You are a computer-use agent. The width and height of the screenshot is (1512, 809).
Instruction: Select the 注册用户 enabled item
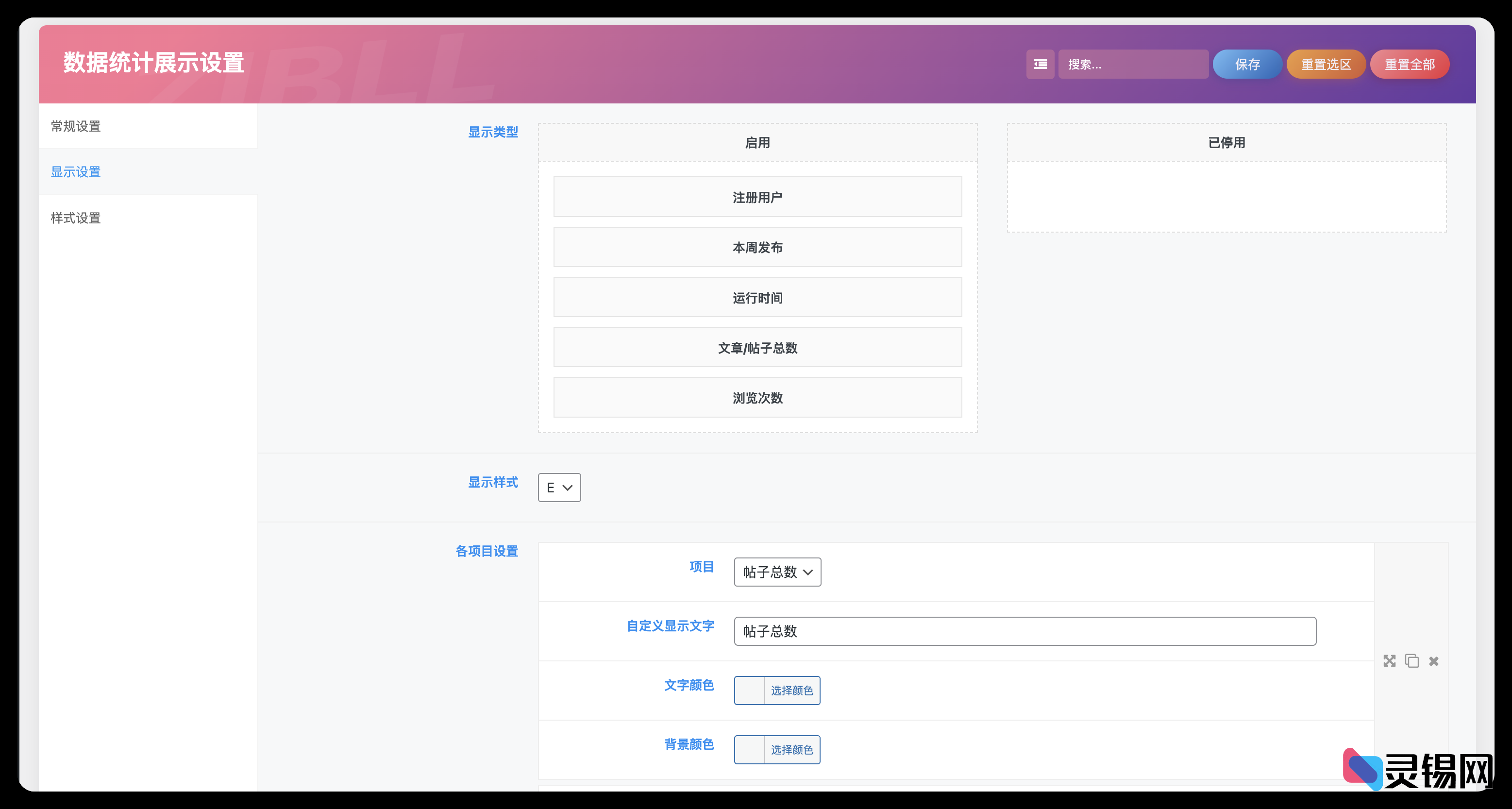[x=757, y=197]
